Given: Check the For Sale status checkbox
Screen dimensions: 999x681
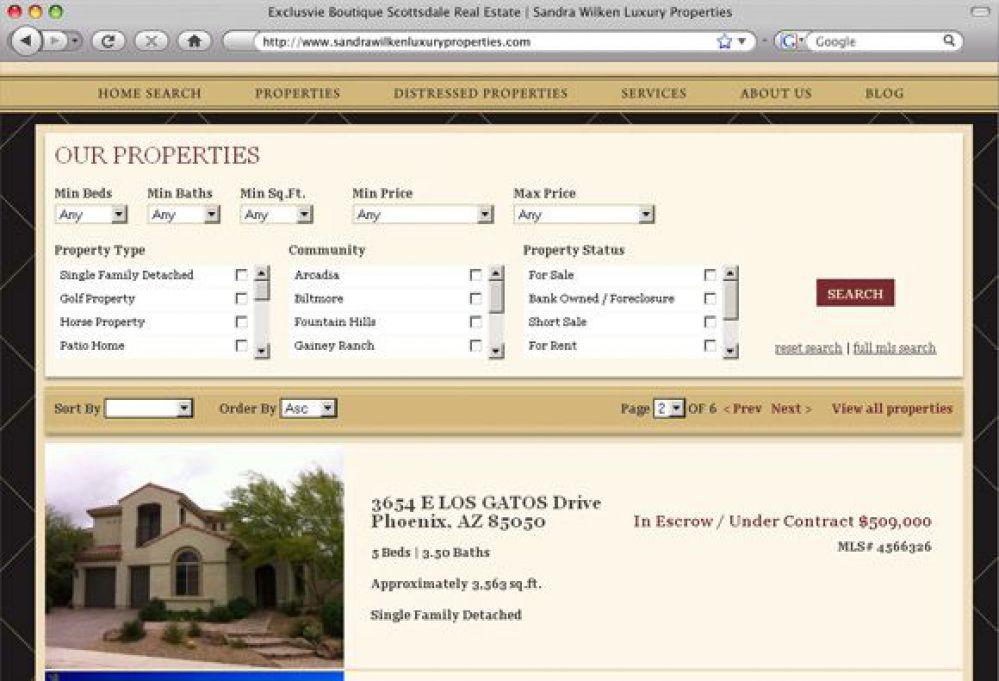Looking at the screenshot, I should [710, 275].
